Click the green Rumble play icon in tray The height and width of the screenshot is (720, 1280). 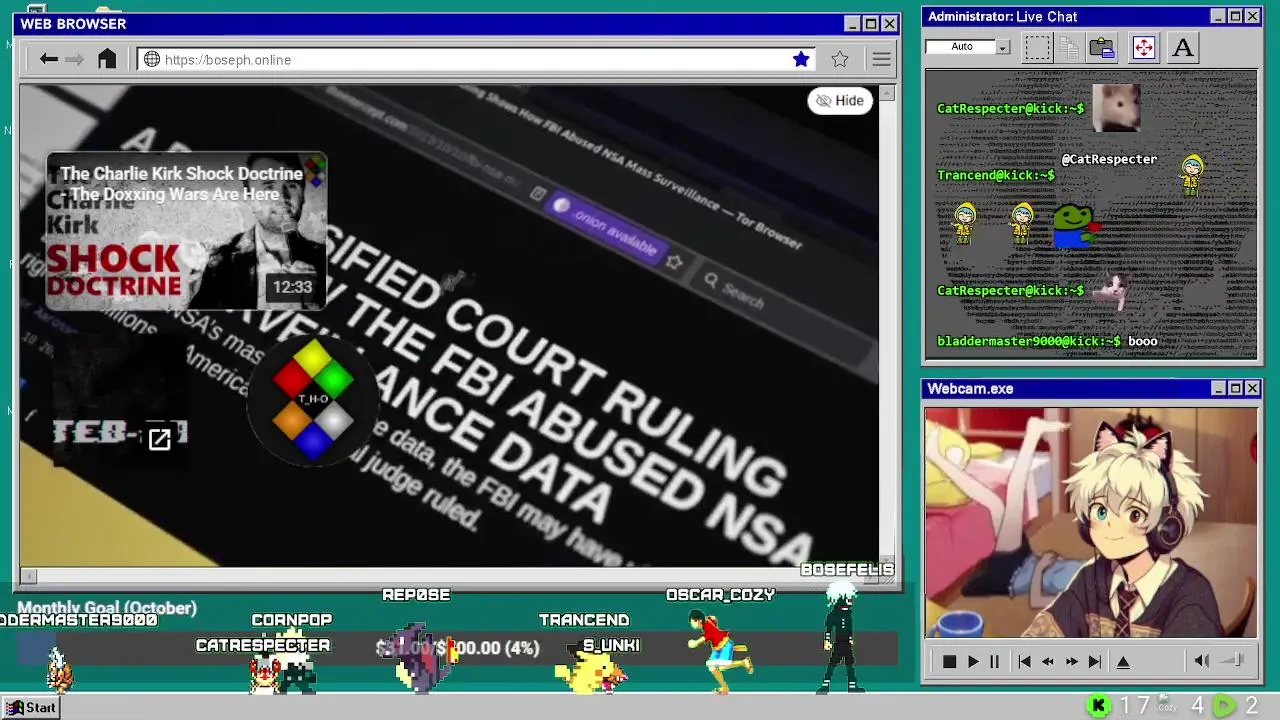(x=1224, y=706)
